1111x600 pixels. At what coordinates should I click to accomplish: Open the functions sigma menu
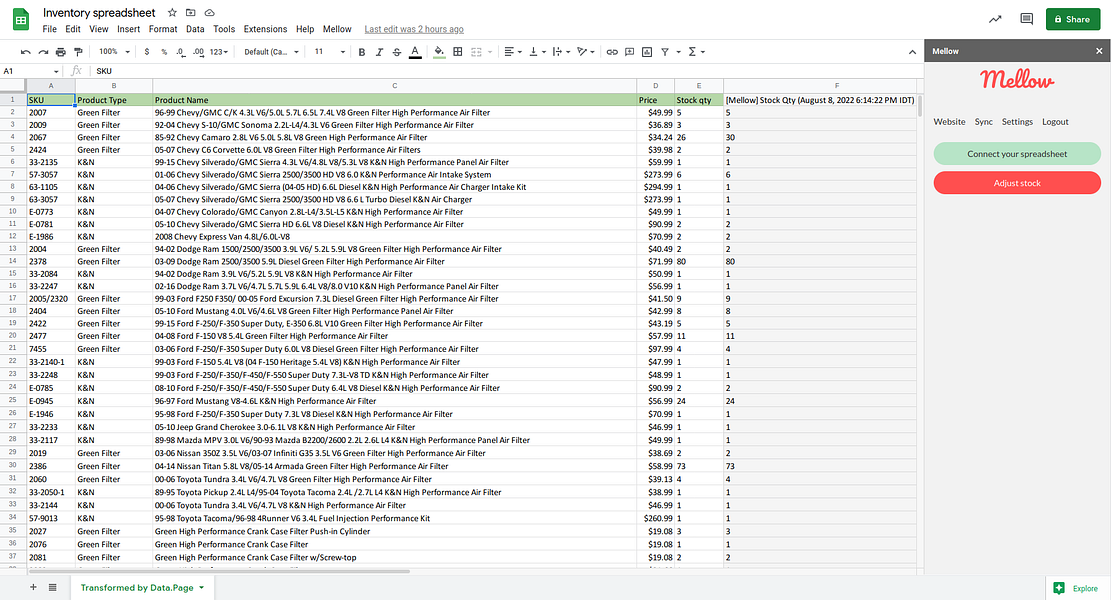pos(692,52)
